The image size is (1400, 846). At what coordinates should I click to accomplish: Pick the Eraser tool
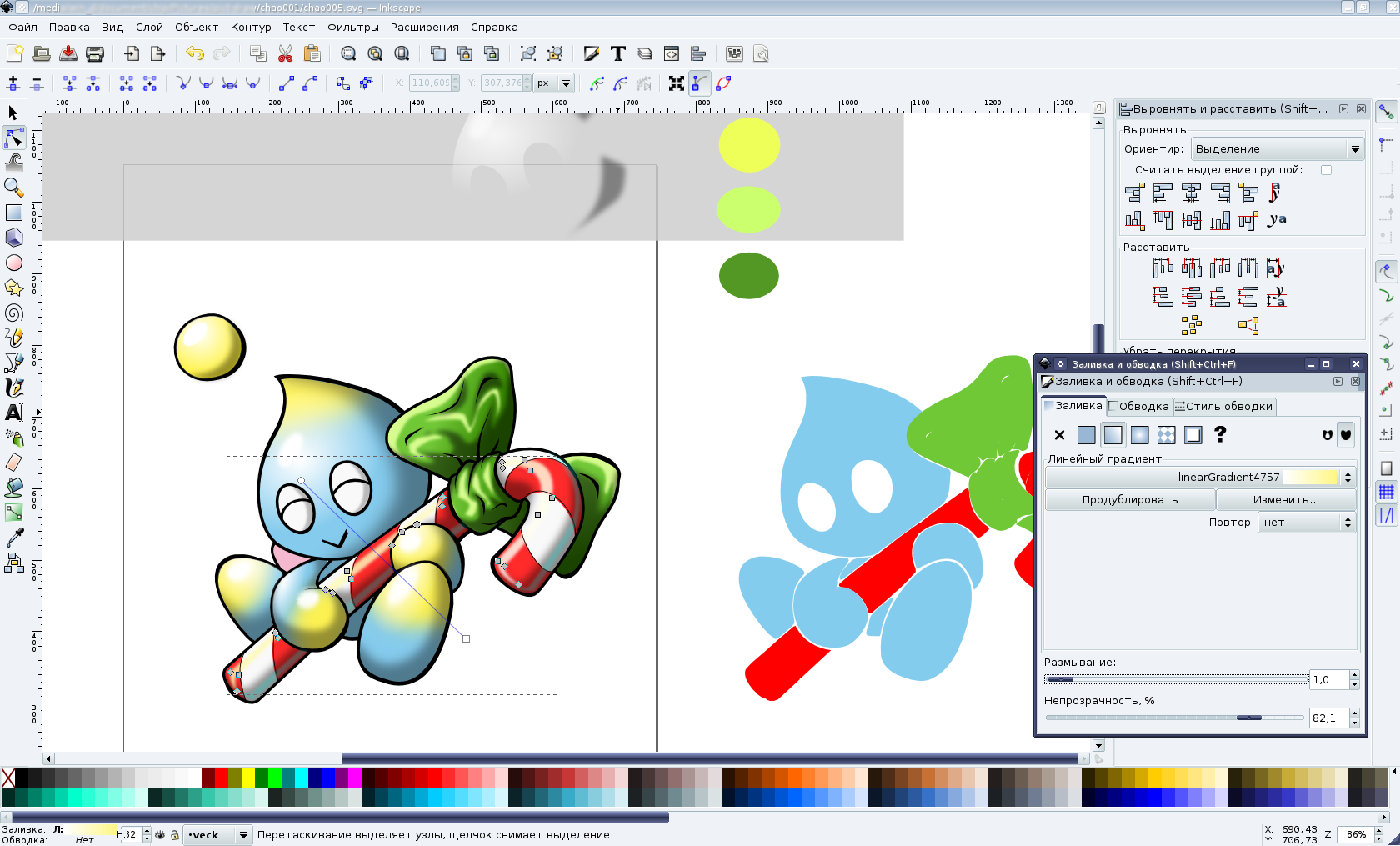(x=13, y=463)
